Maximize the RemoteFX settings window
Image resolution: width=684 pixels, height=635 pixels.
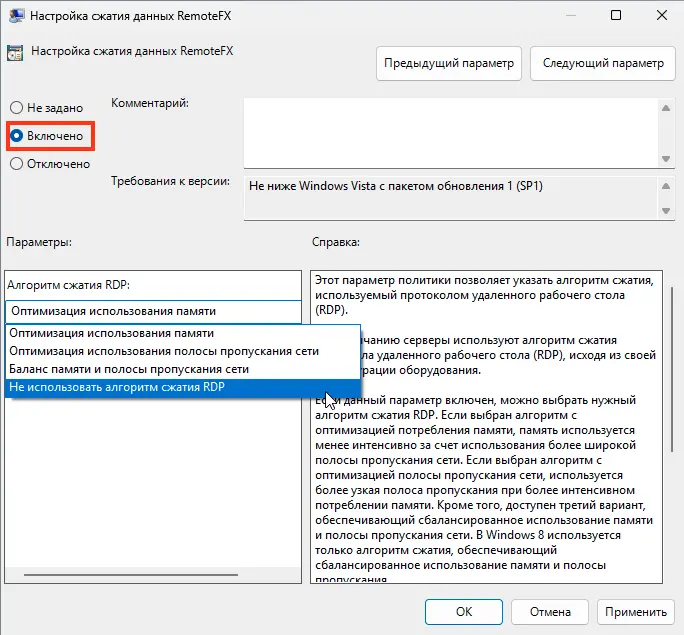616,15
